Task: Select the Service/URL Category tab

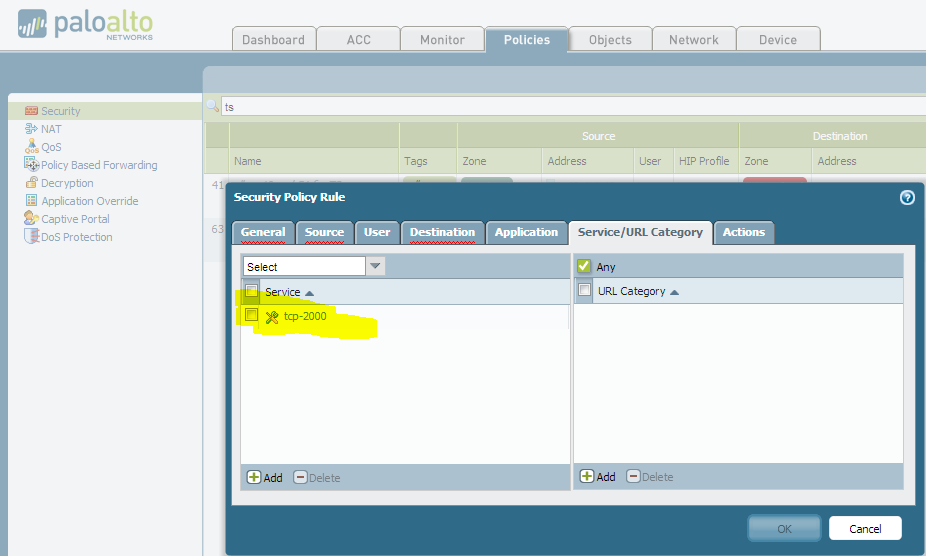Action: (x=640, y=232)
